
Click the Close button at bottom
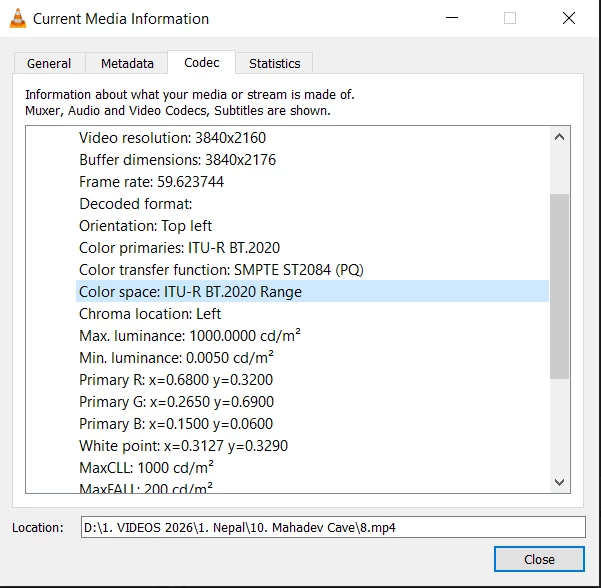[539, 559]
